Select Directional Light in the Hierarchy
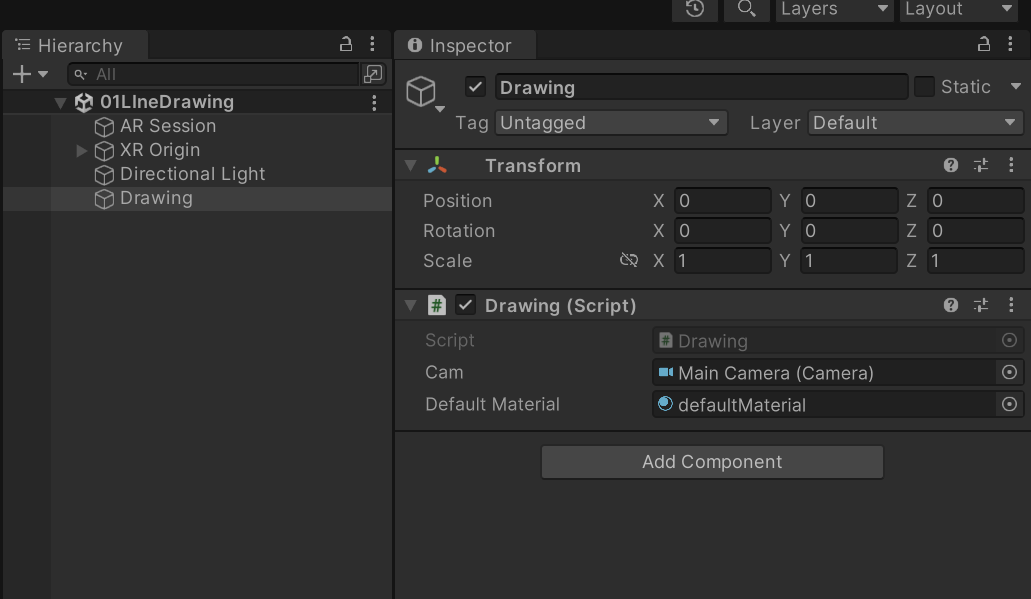Image resolution: width=1031 pixels, height=599 pixels. click(x=192, y=174)
